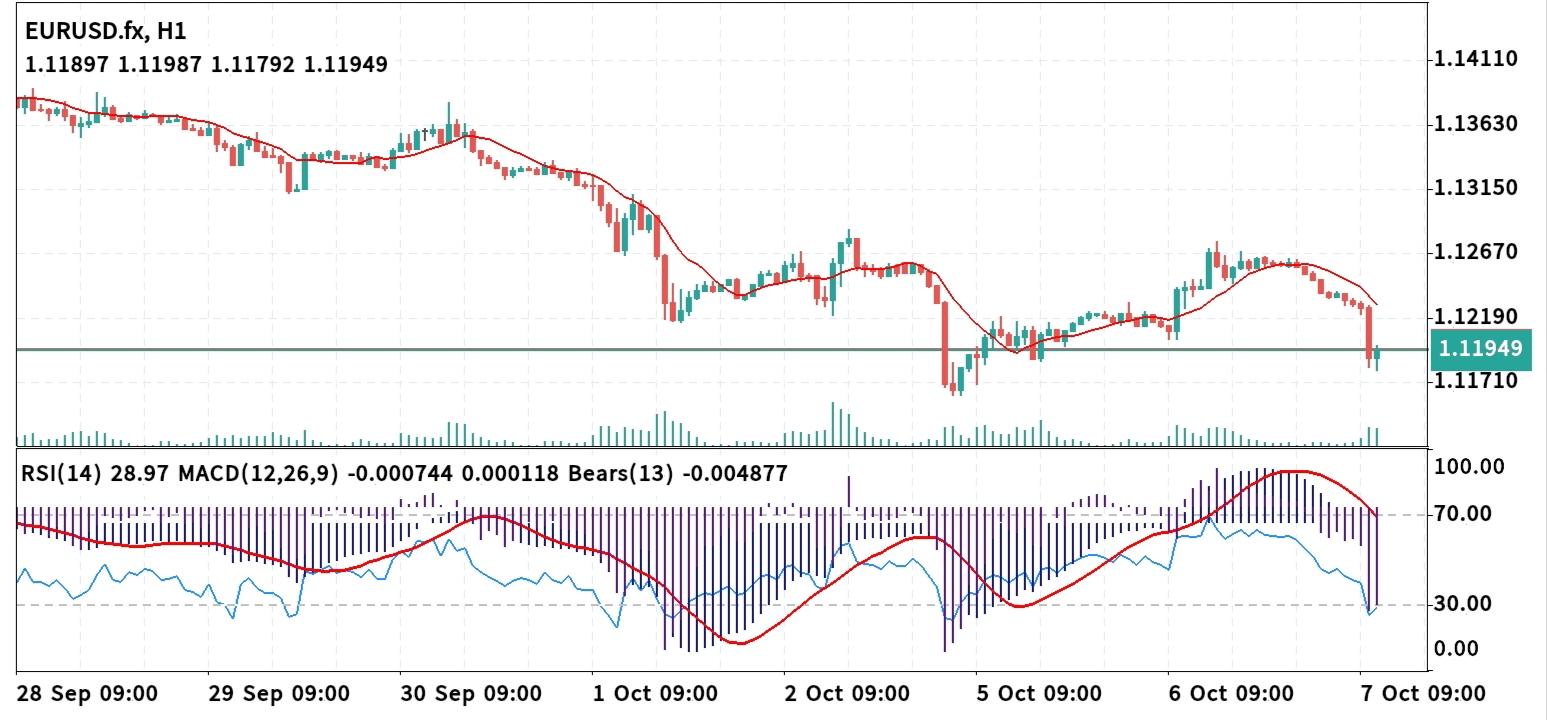Click the 5 Oct 09:00 time label
Screen dimensions: 1547x720
point(1039,694)
